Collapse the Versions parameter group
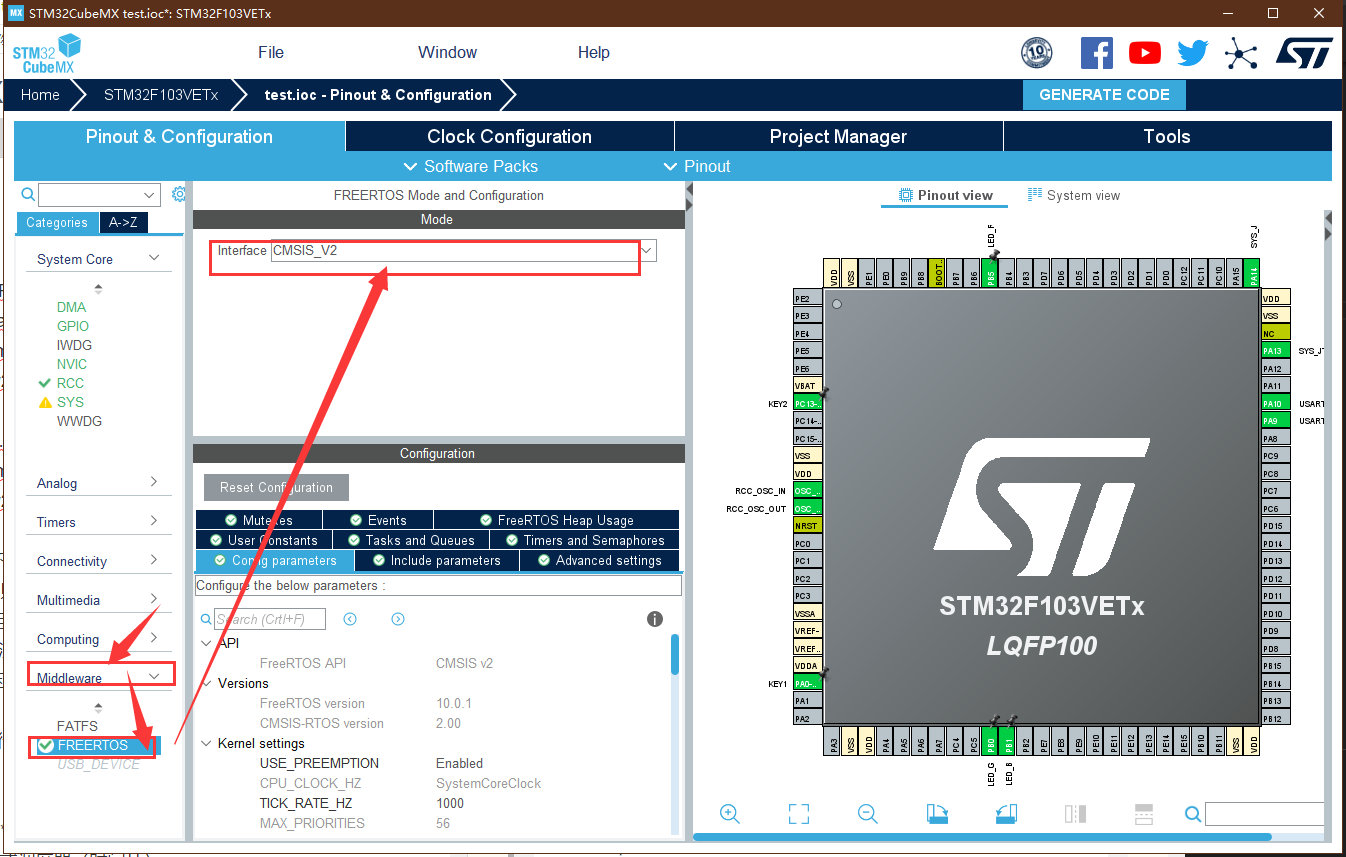This screenshot has height=857, width=1346. [x=207, y=683]
